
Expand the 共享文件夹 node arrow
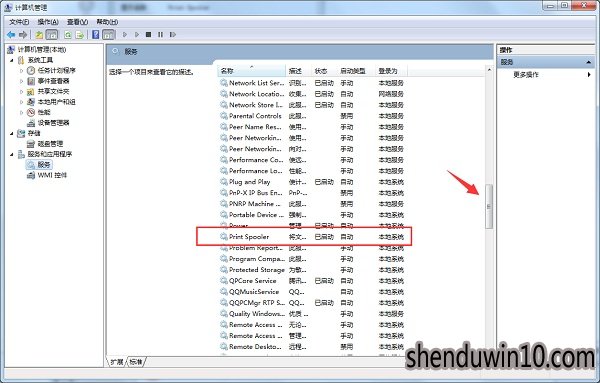[x=21, y=91]
